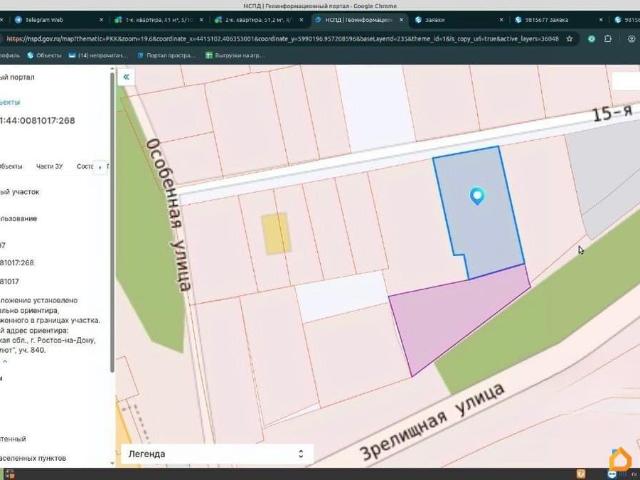Image resolution: width=640 pixels, height=480 pixels.
Task: Select the grey parcel near 15-я street
Action: click(x=604, y=176)
